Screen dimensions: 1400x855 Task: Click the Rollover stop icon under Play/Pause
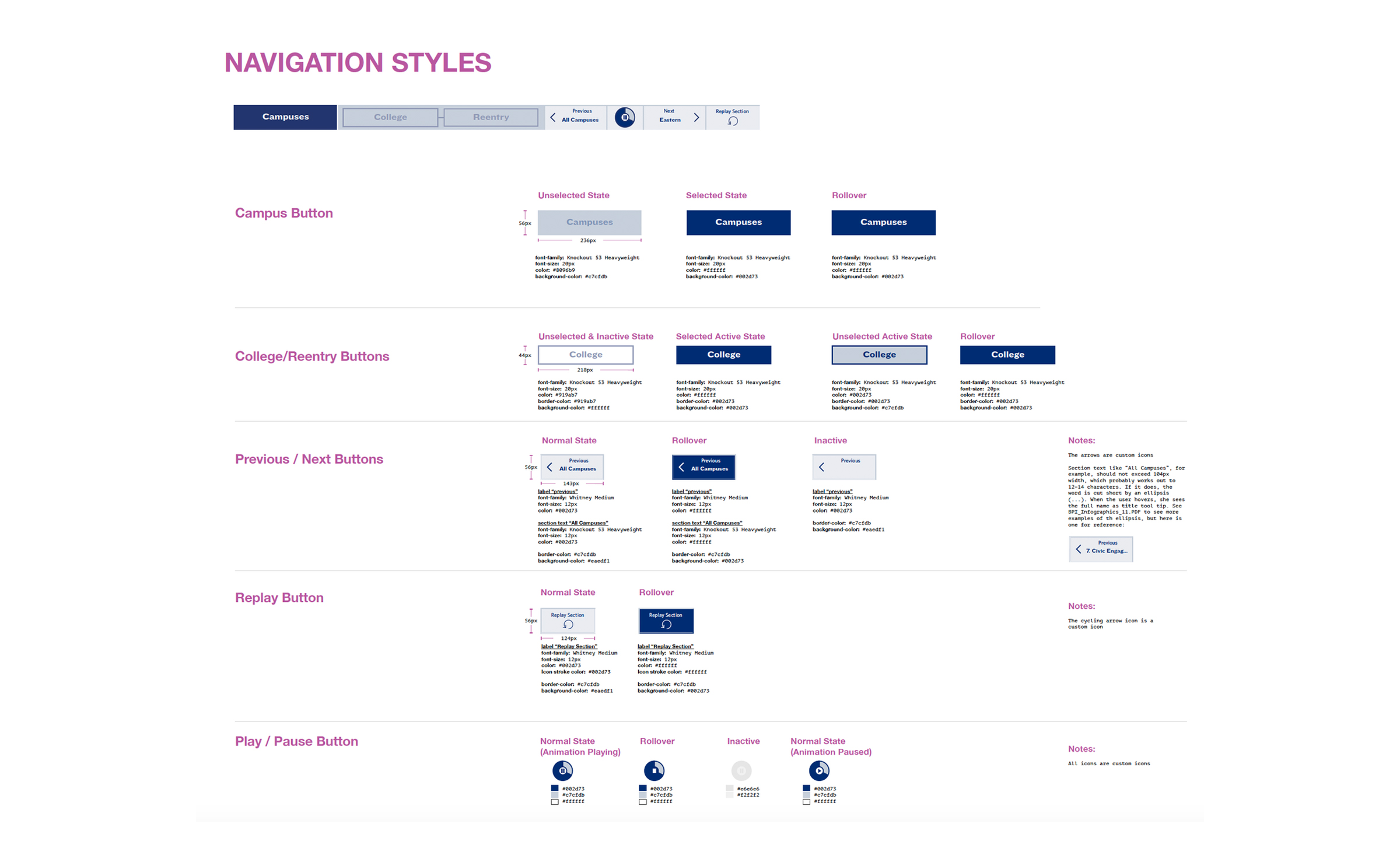coord(654,770)
